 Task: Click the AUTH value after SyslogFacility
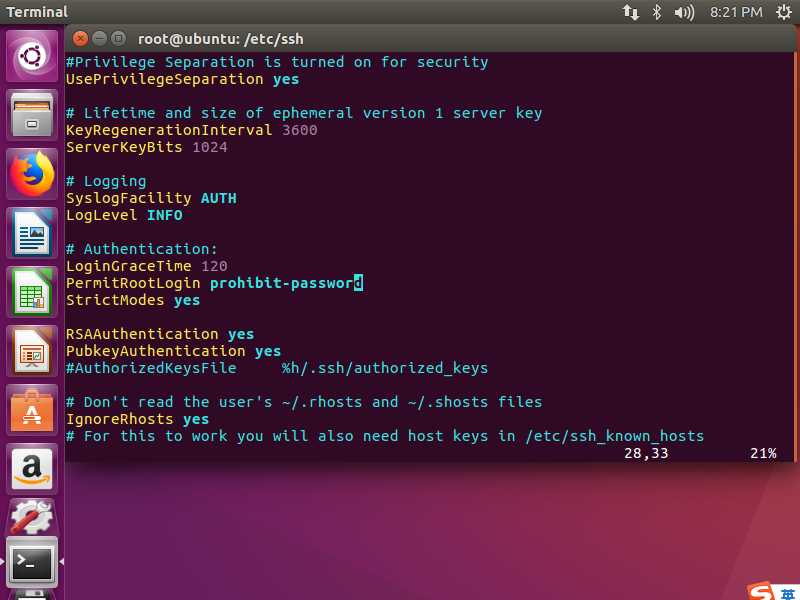tap(218, 198)
